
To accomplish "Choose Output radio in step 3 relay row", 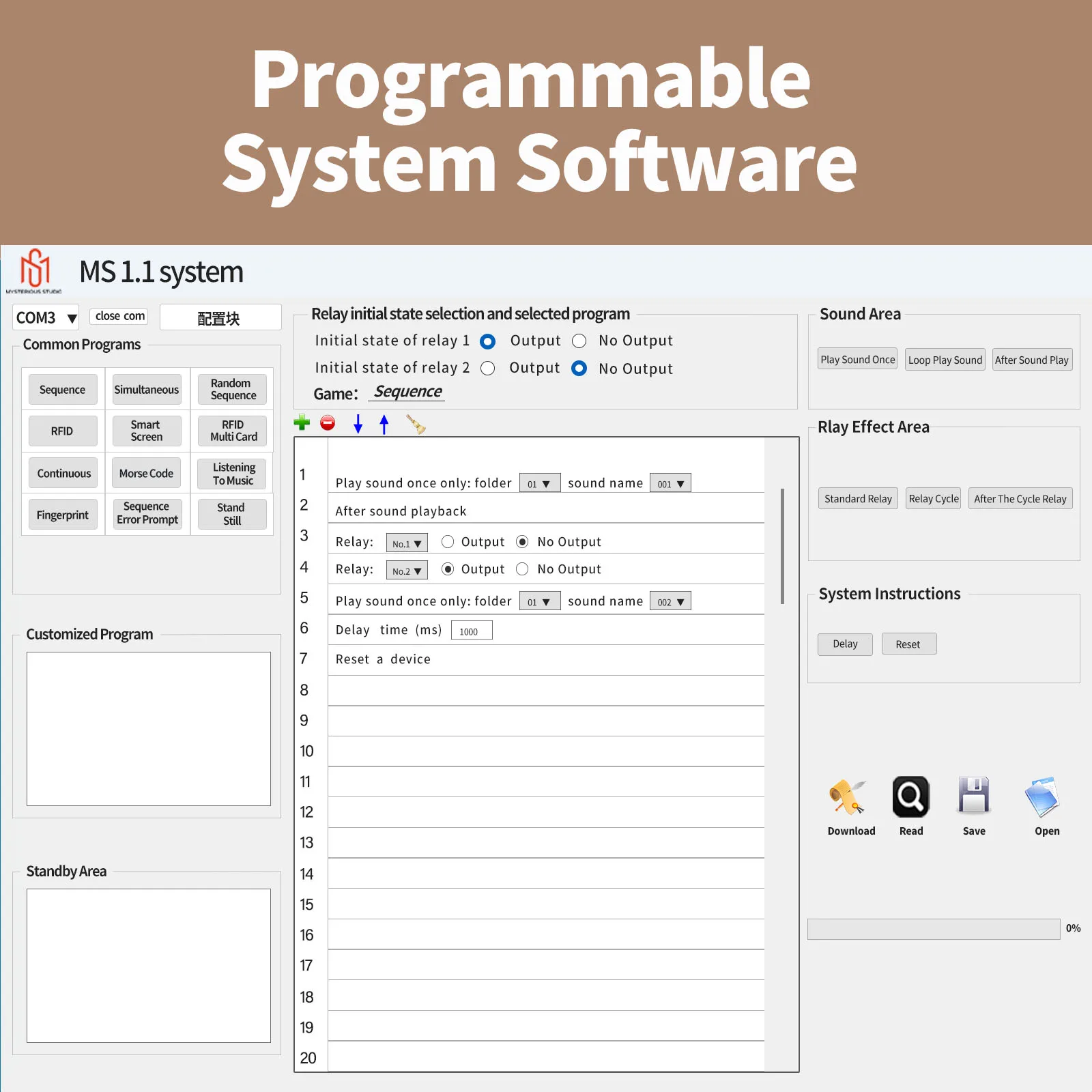I will [x=448, y=541].
